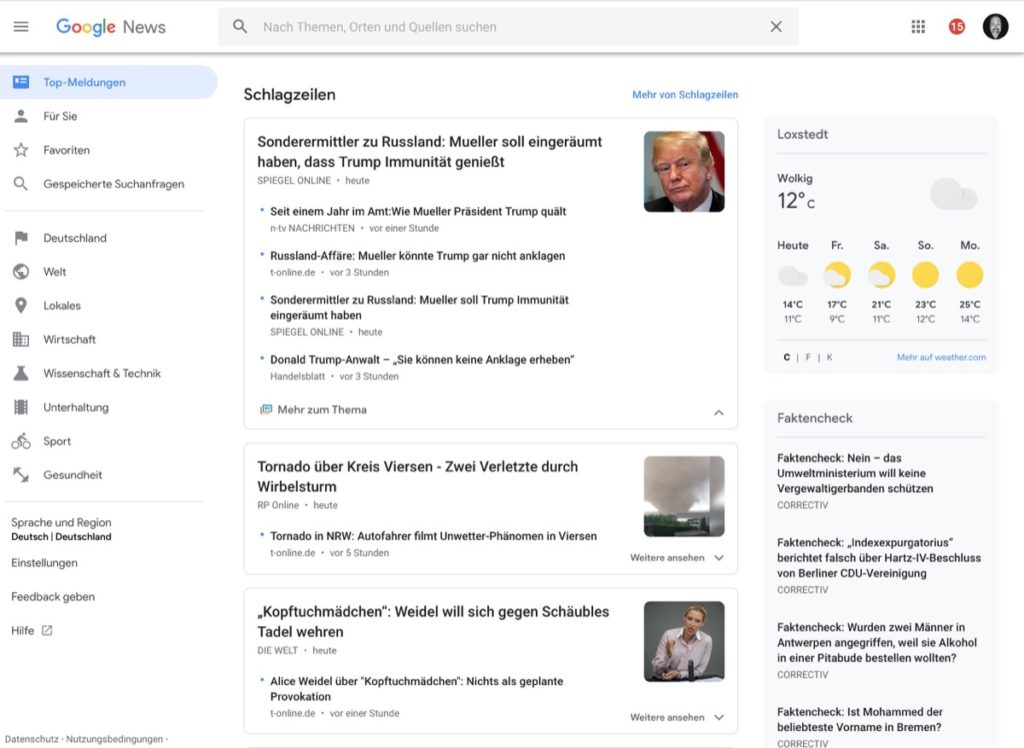
Task: Click the red notifications badge
Action: (x=957, y=27)
